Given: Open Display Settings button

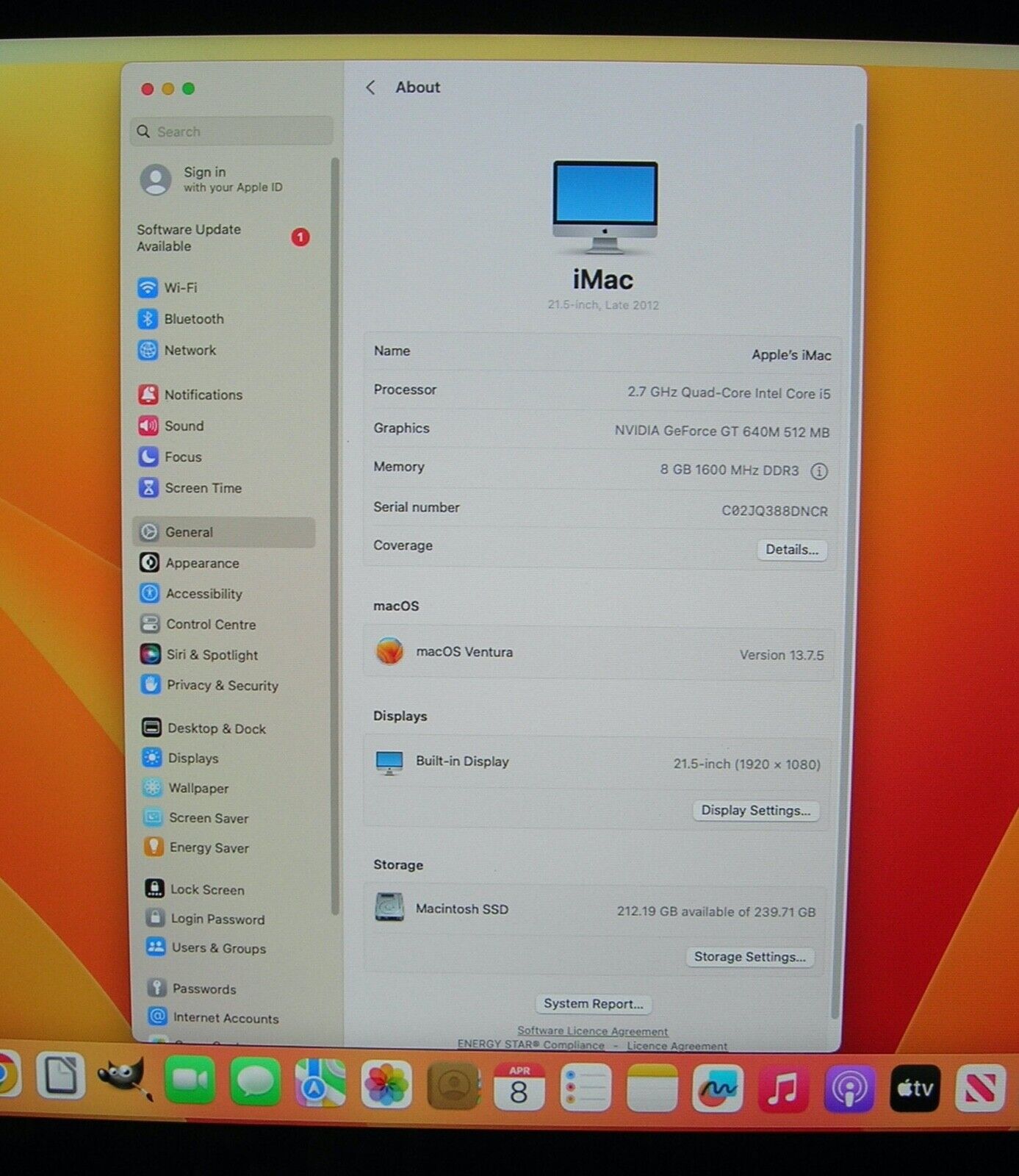Looking at the screenshot, I should (x=755, y=811).
